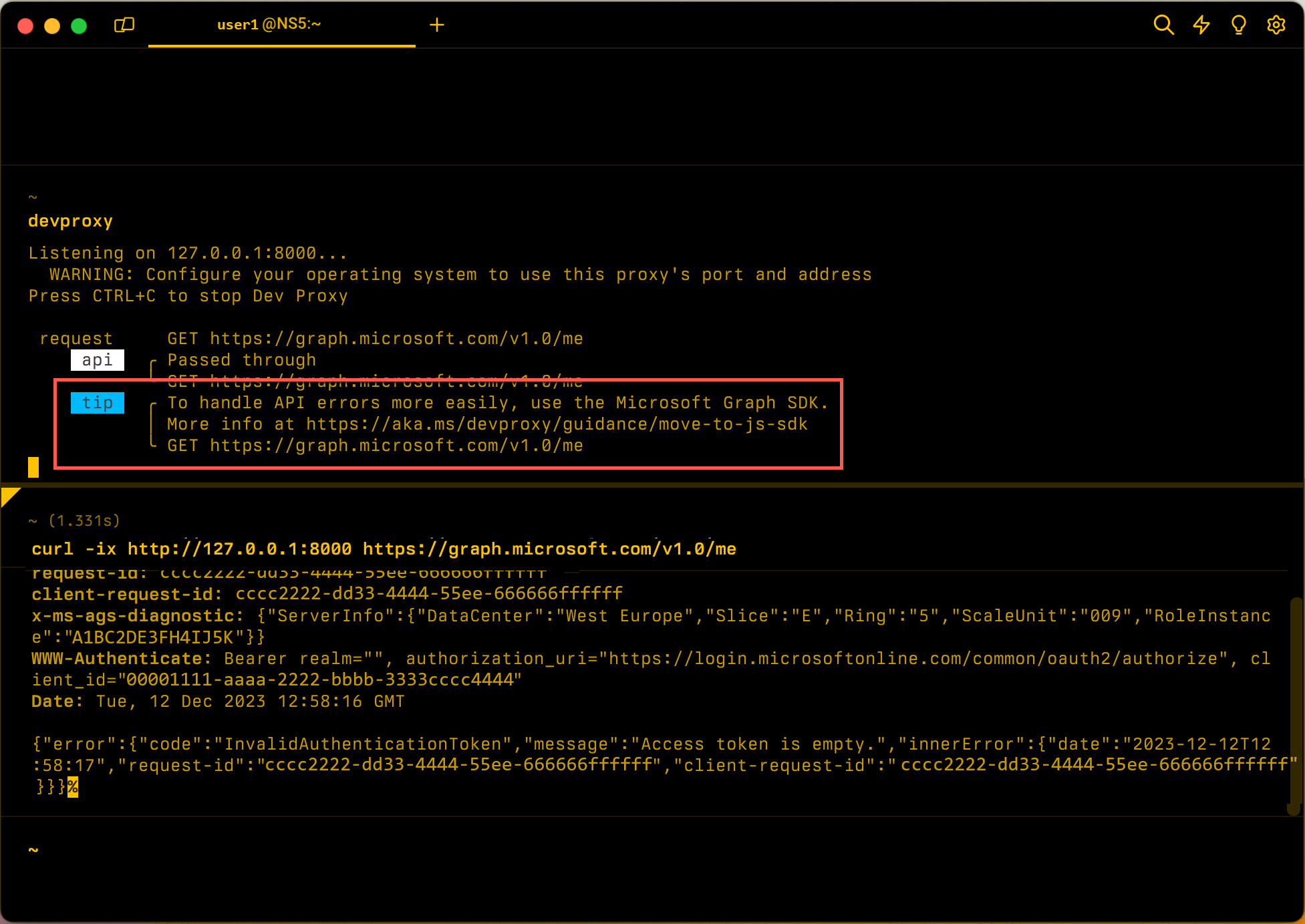Open the aka.ms devproxy guidance link
Image resolution: width=1305 pixels, height=924 pixels.
point(557,424)
